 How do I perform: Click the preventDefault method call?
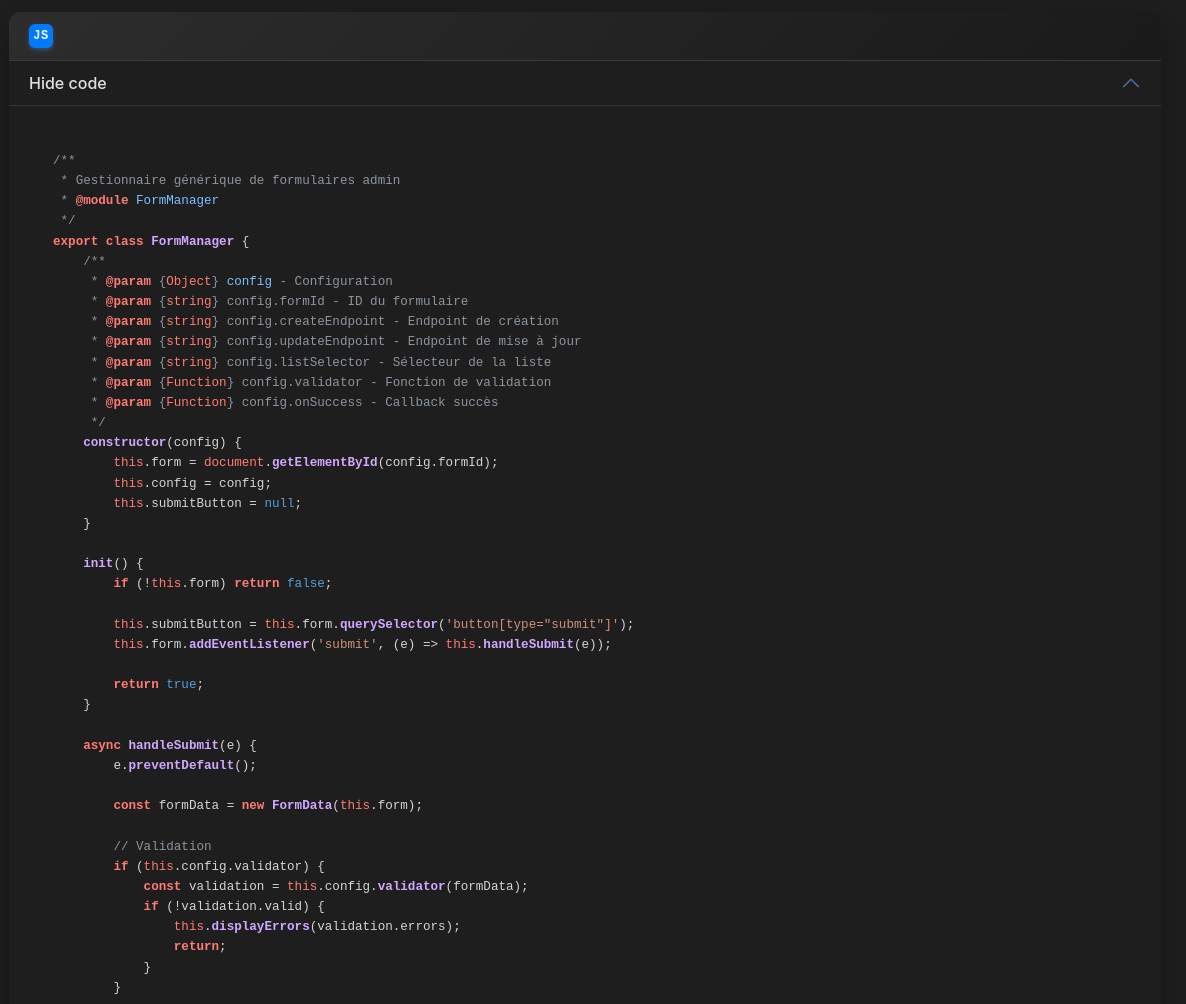pyautogui.click(x=181, y=766)
